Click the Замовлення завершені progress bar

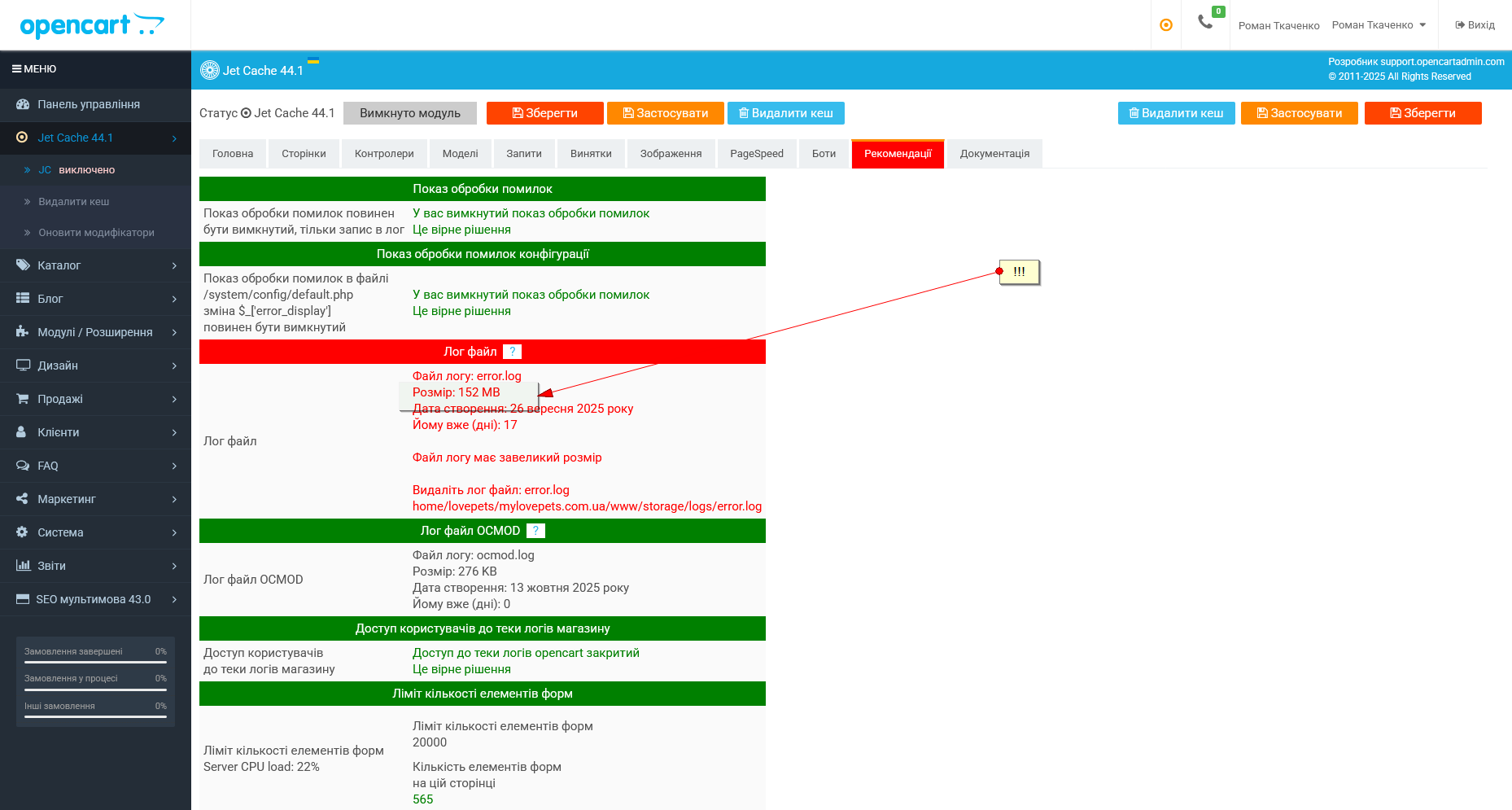point(95,662)
